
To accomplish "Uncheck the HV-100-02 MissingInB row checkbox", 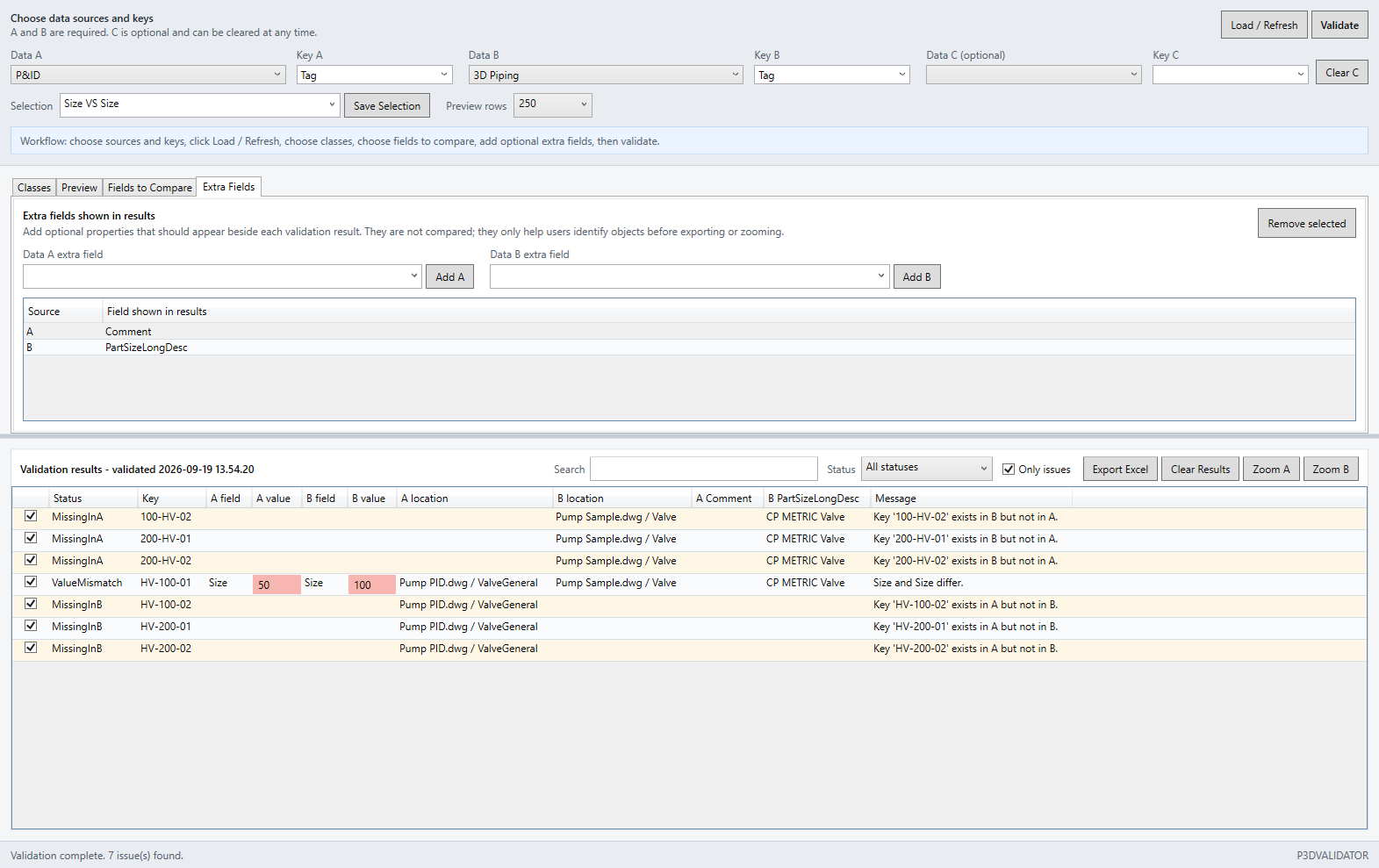I will 31,604.
